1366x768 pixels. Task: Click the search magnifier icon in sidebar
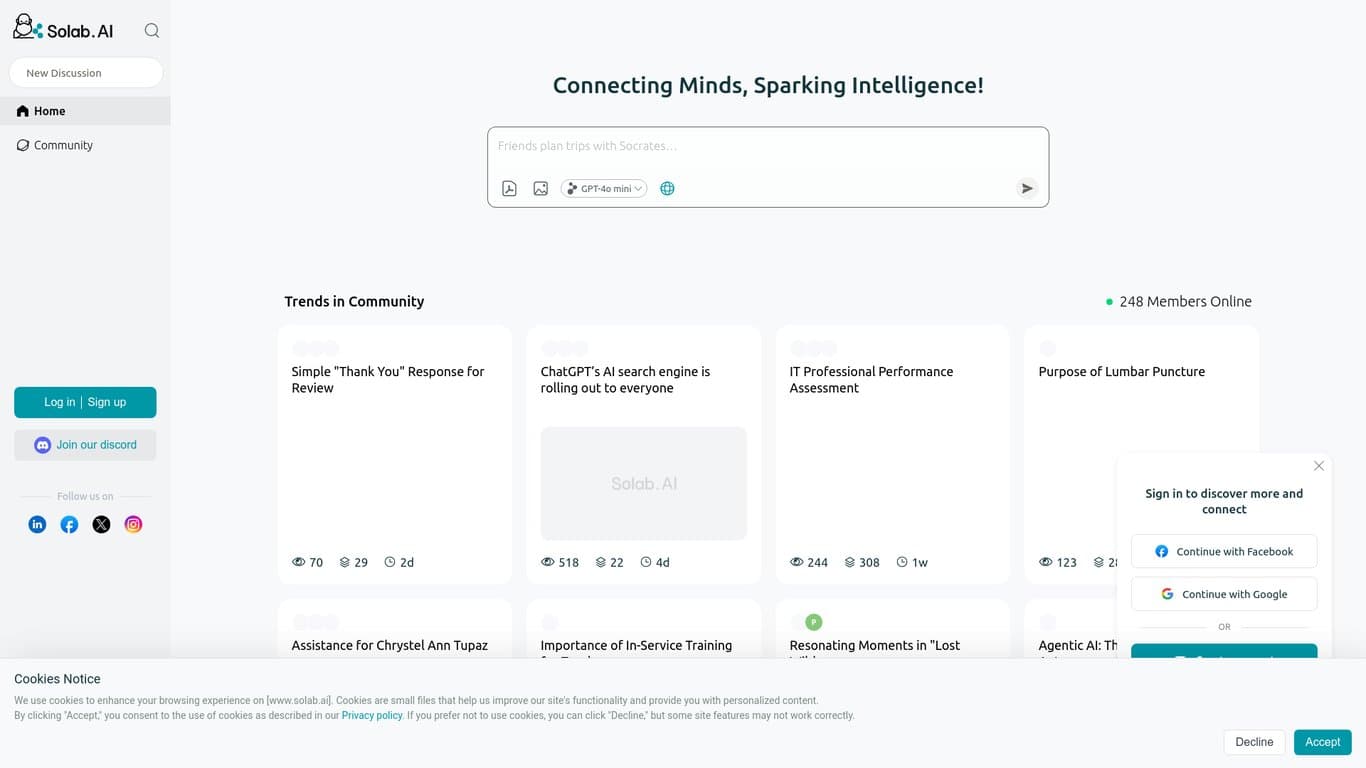[x=152, y=31]
